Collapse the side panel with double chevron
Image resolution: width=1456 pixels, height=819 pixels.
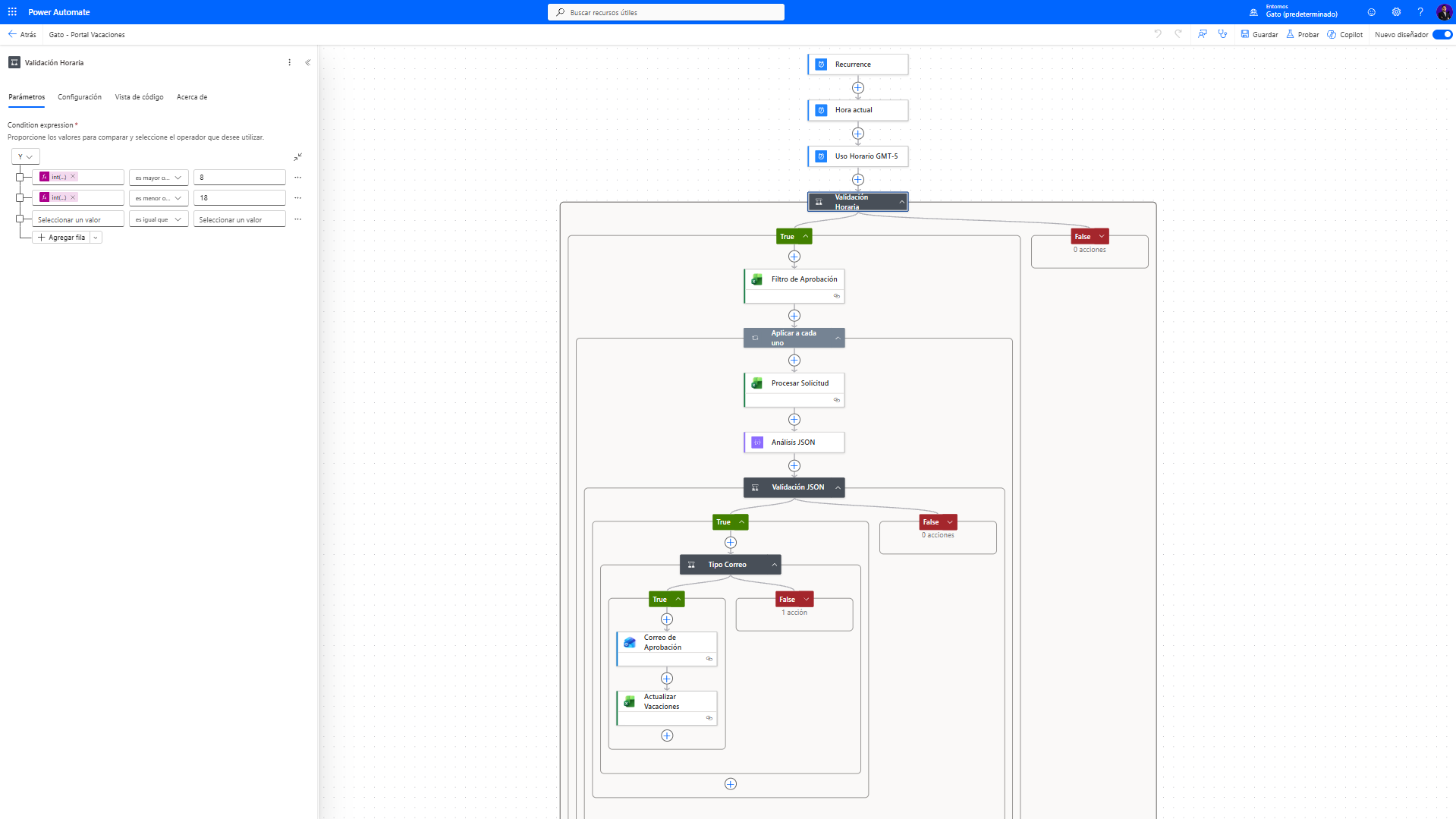coord(307,62)
